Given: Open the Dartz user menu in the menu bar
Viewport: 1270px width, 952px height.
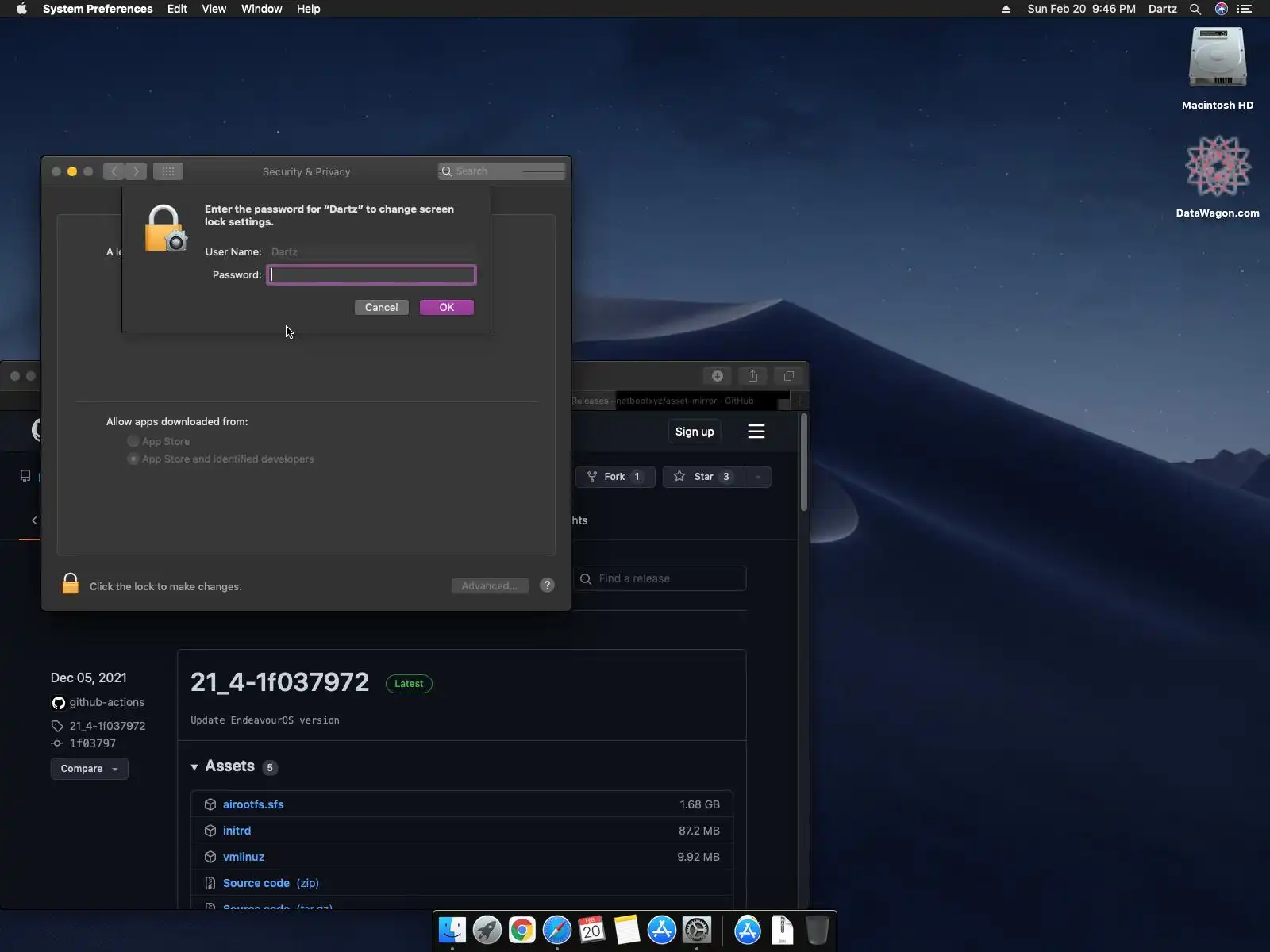Looking at the screenshot, I should tap(1163, 9).
